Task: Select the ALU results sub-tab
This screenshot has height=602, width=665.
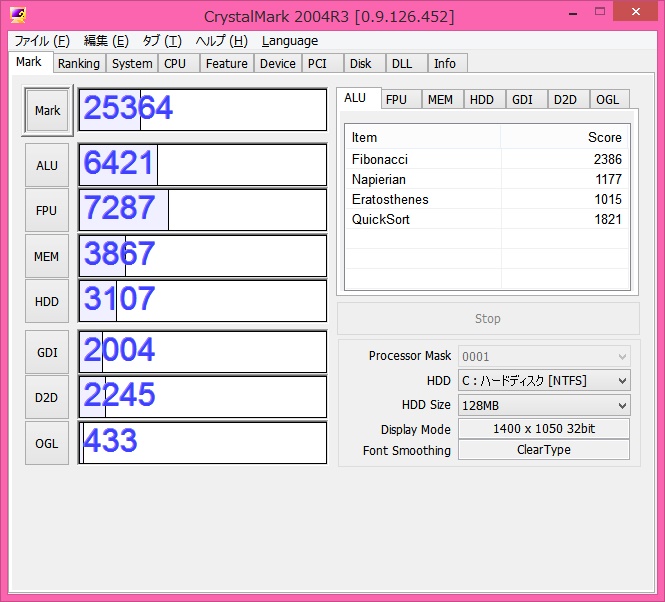Action: point(358,98)
